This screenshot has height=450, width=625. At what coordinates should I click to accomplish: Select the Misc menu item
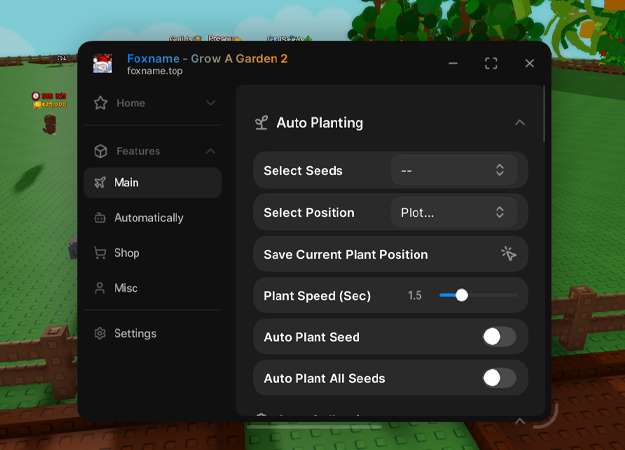point(153,288)
